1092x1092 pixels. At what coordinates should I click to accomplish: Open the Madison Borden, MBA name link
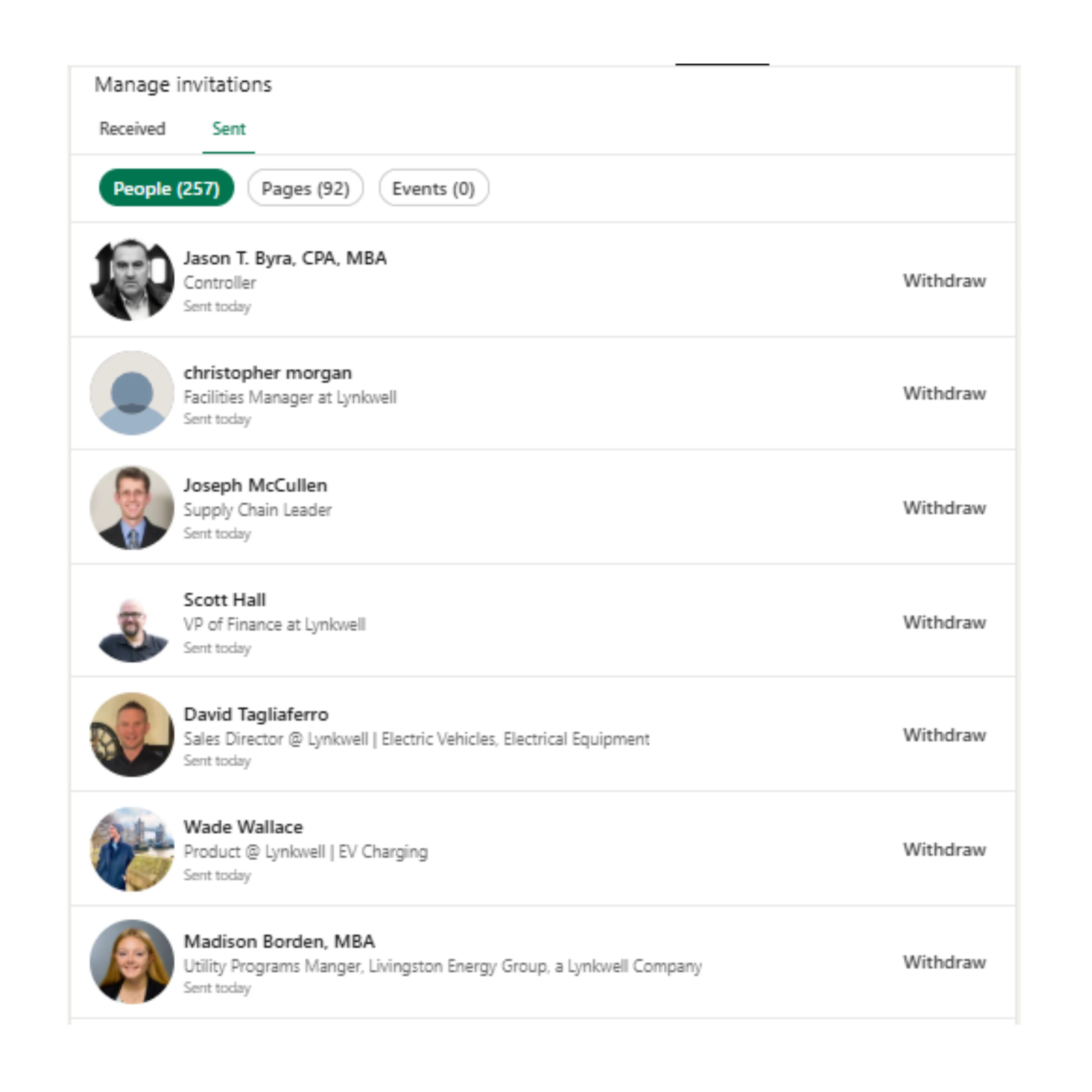pos(279,942)
